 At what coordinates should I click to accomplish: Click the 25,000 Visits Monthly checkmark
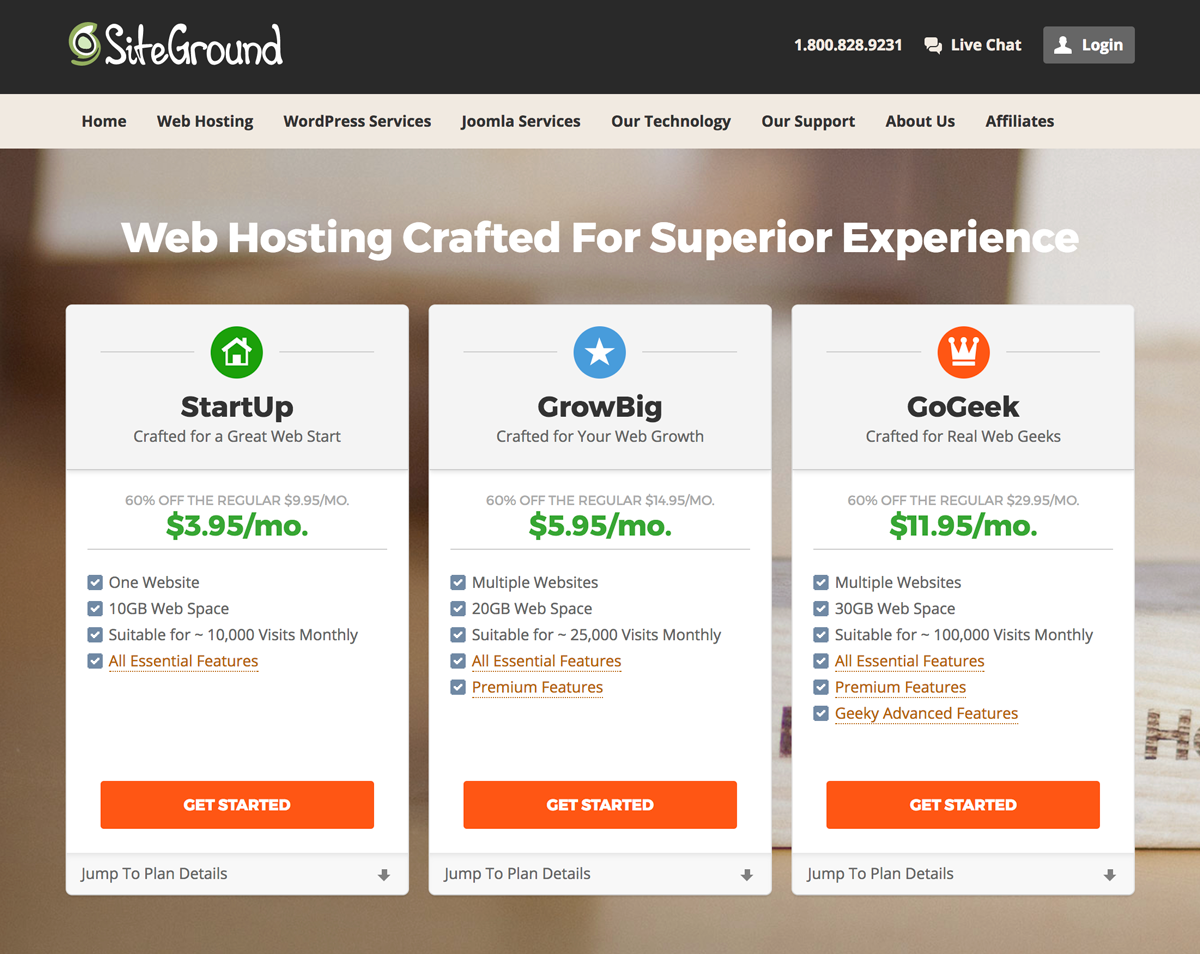pyautogui.click(x=458, y=634)
